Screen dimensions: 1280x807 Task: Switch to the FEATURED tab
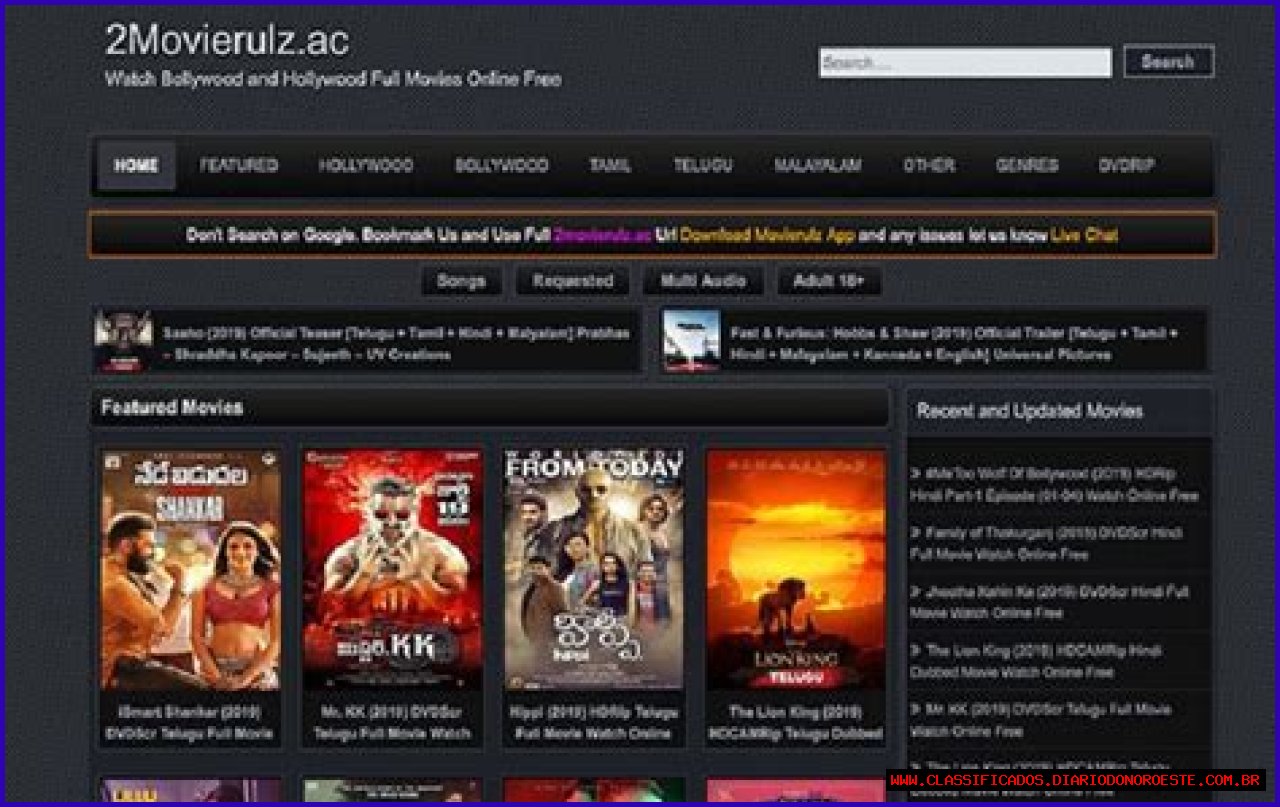coord(239,166)
